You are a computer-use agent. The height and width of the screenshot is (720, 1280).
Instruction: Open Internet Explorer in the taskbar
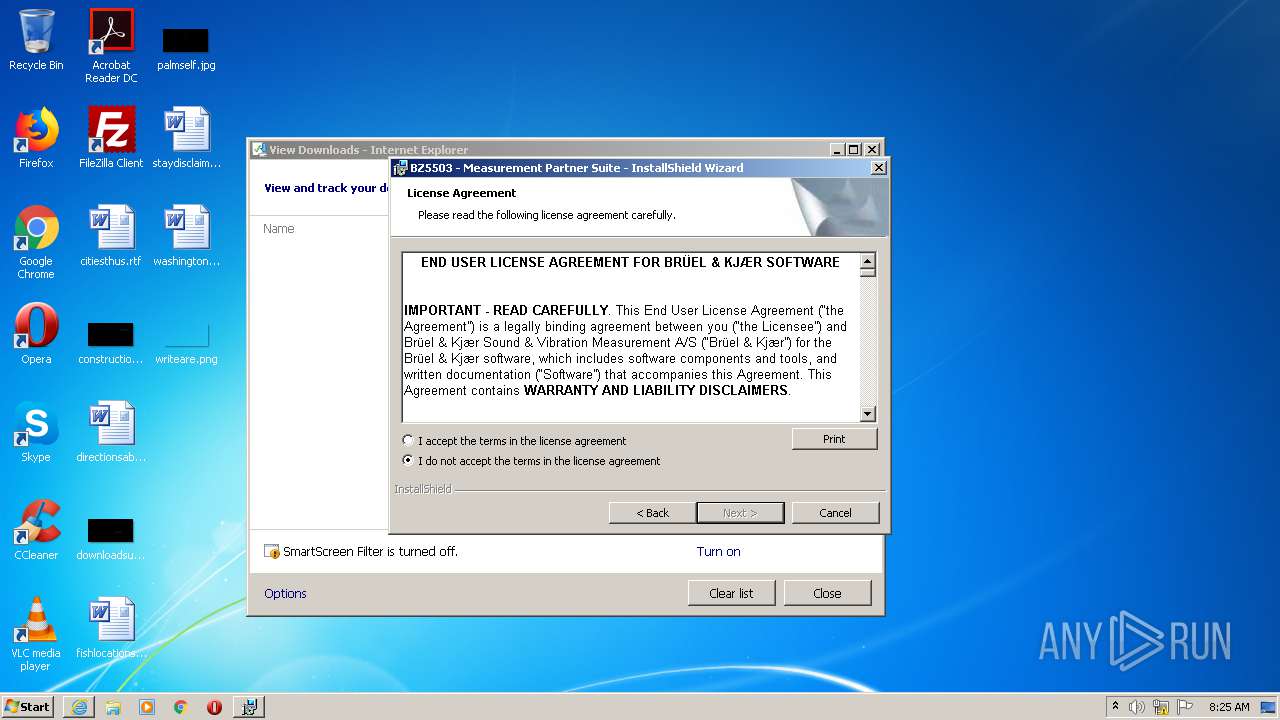pyautogui.click(x=79, y=707)
